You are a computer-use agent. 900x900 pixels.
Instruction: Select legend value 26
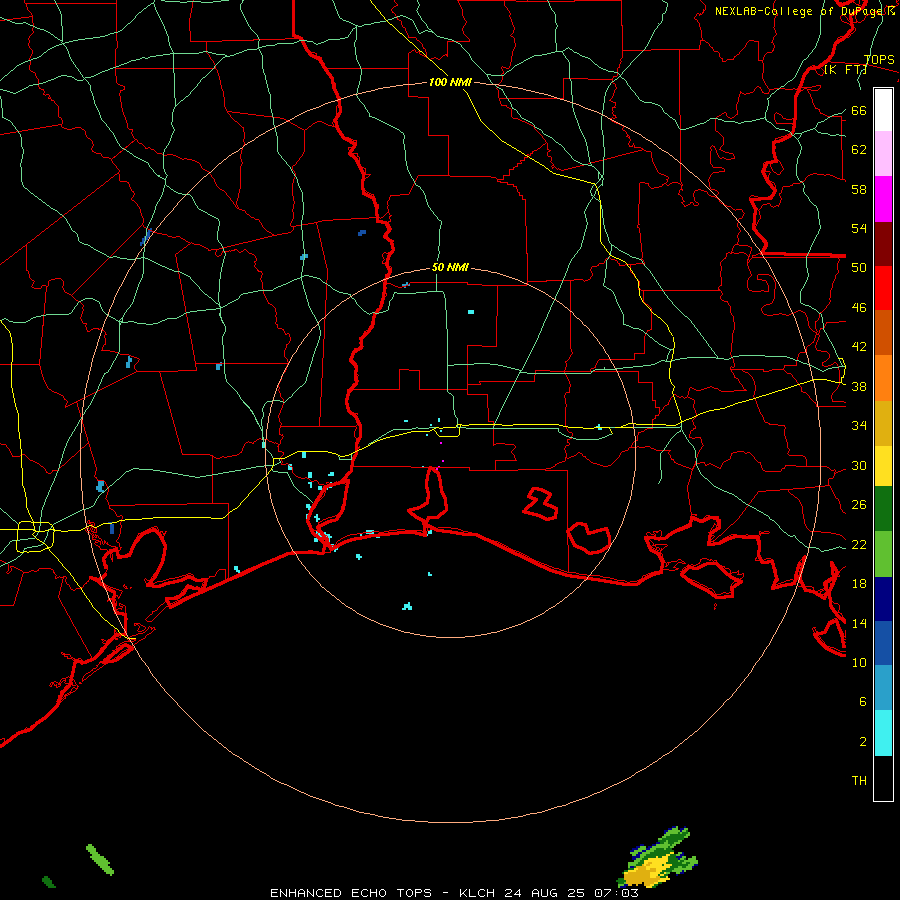(859, 505)
